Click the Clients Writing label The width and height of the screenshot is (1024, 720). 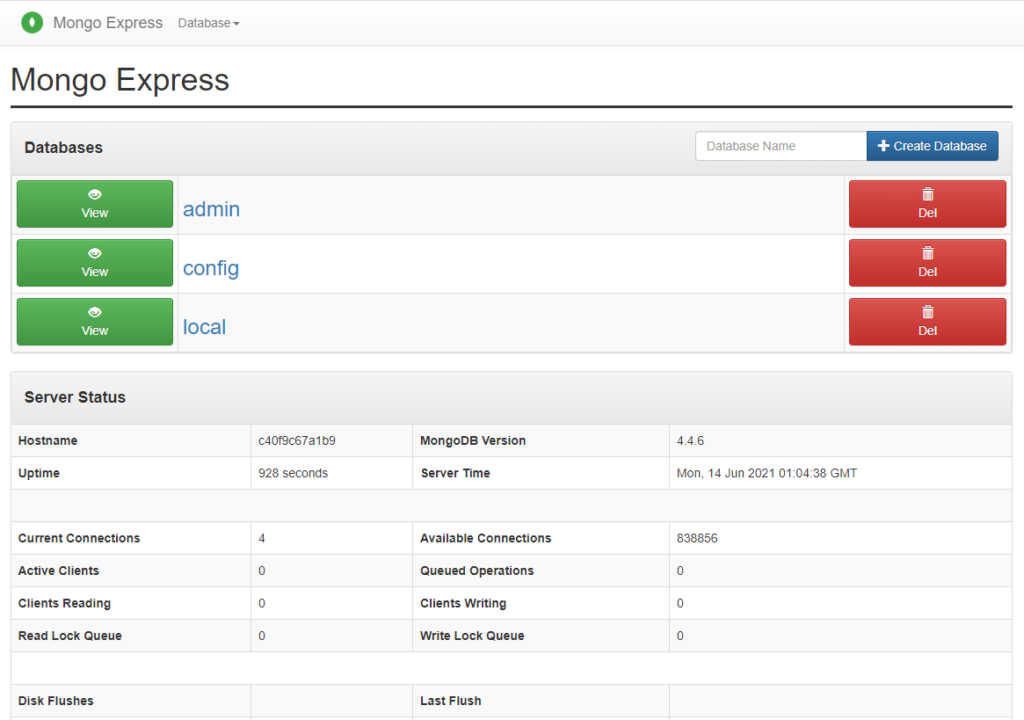point(463,603)
